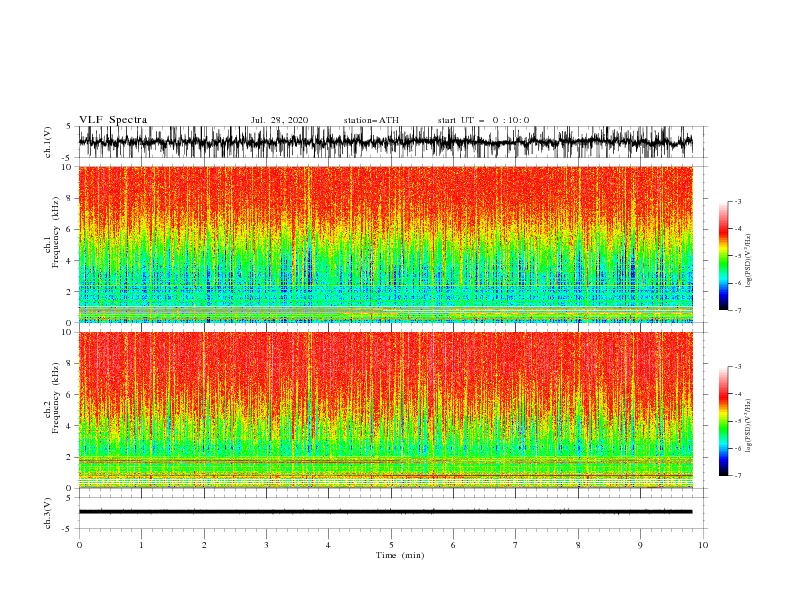
Task: Click the time axis tick label "6"
Action: 453,545
